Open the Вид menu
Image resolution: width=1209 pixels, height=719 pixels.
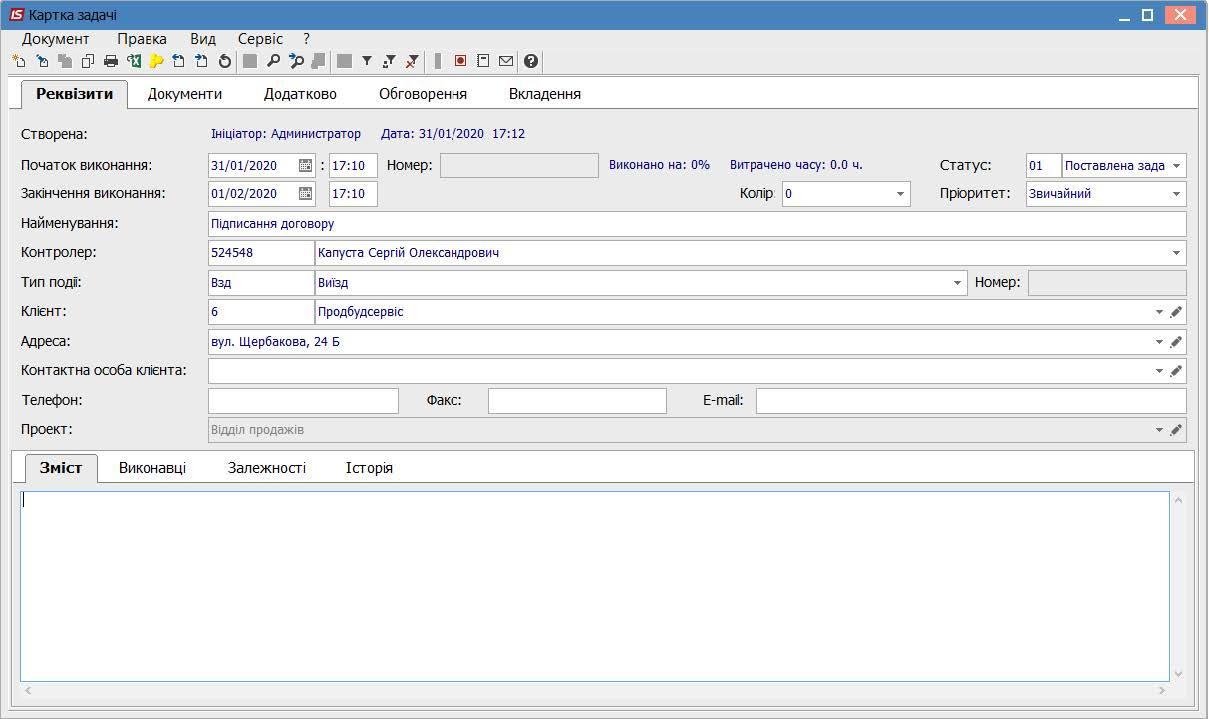tap(203, 39)
